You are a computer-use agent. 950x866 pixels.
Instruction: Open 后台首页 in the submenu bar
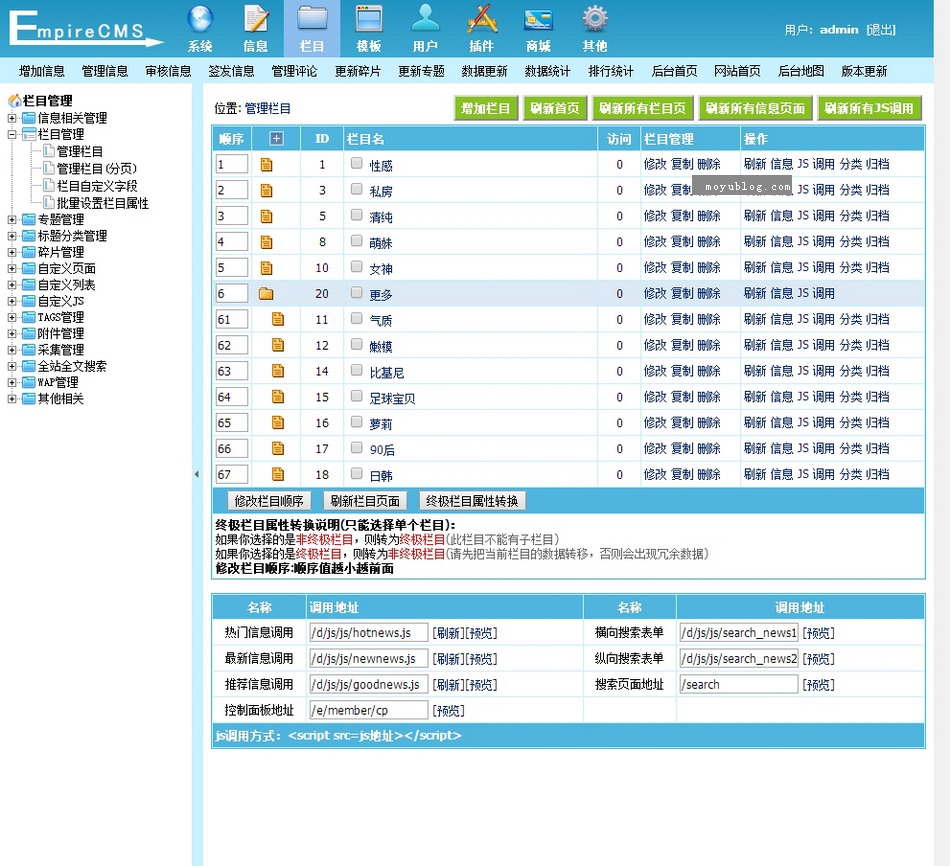click(x=674, y=71)
